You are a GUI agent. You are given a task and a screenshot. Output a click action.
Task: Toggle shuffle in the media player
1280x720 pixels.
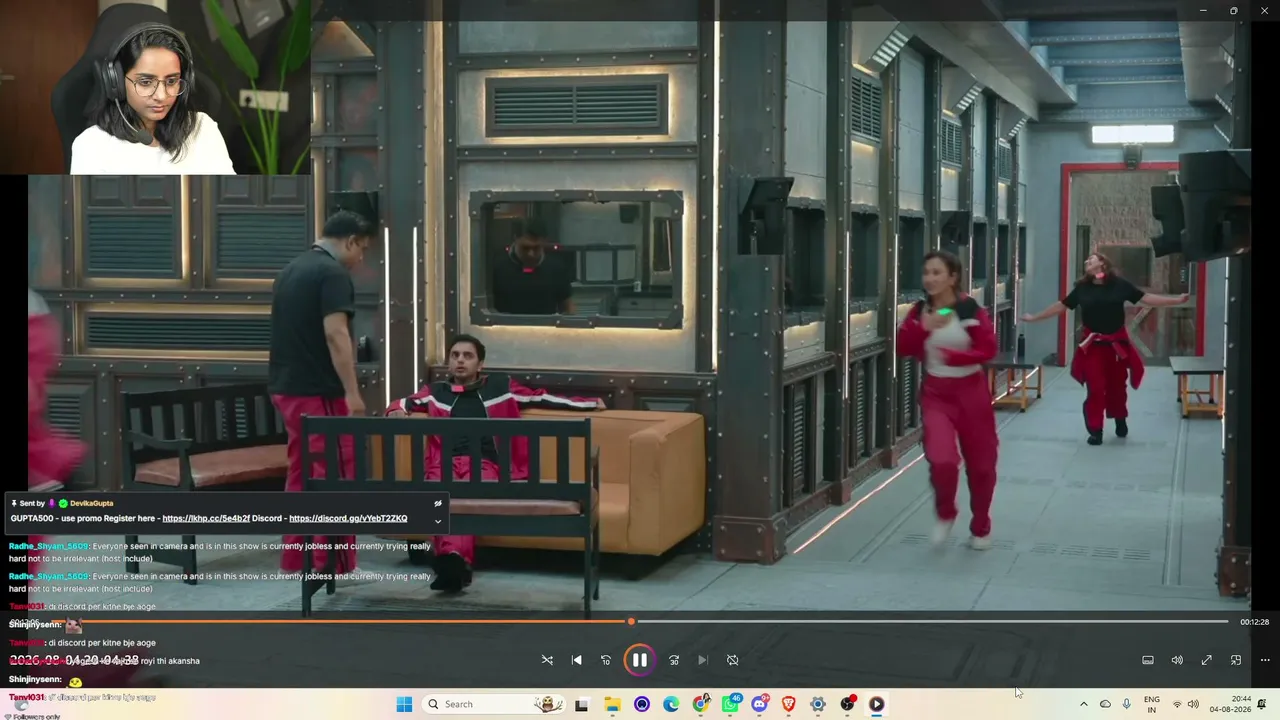click(x=547, y=660)
